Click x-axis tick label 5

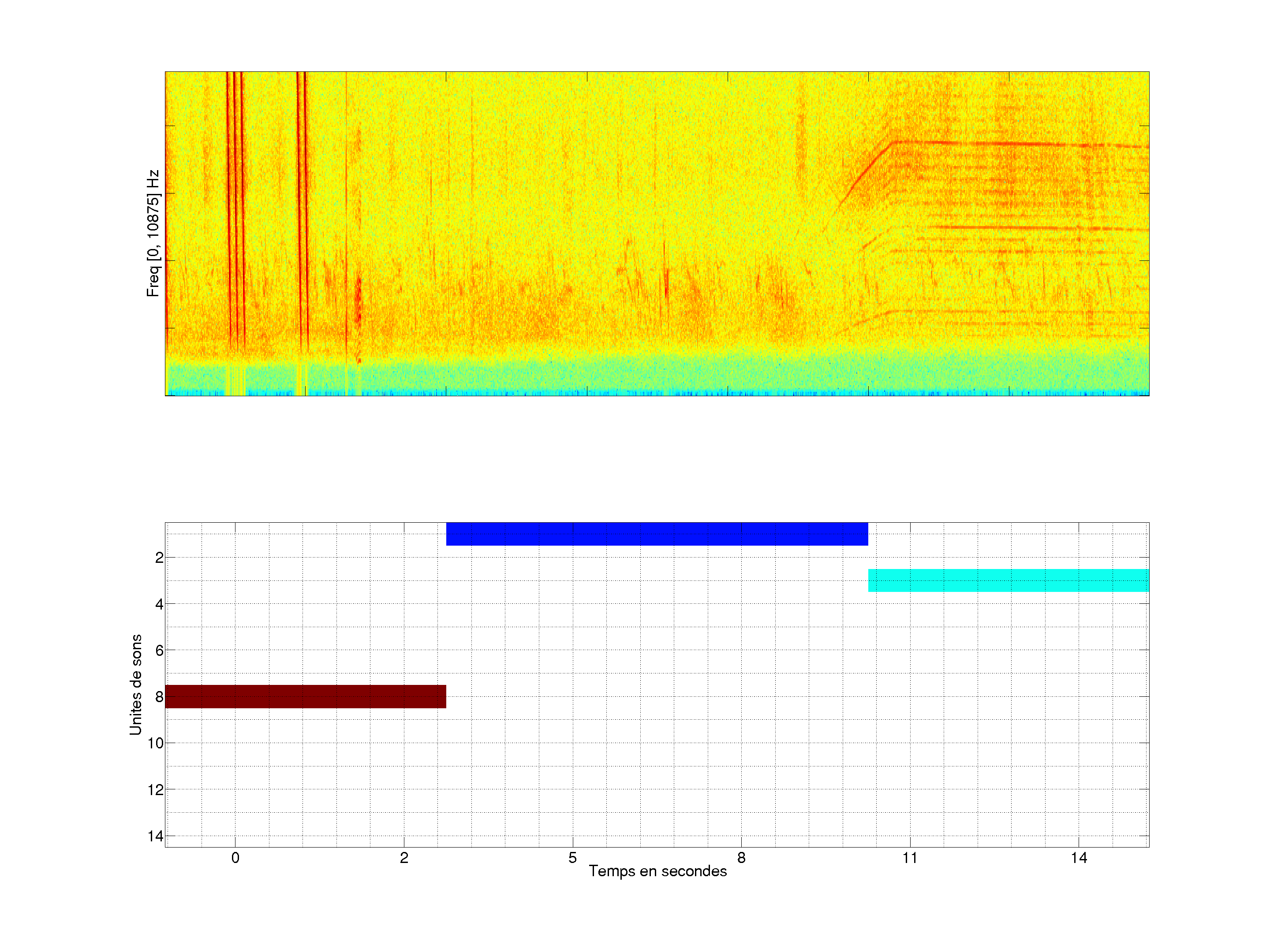tap(572, 858)
